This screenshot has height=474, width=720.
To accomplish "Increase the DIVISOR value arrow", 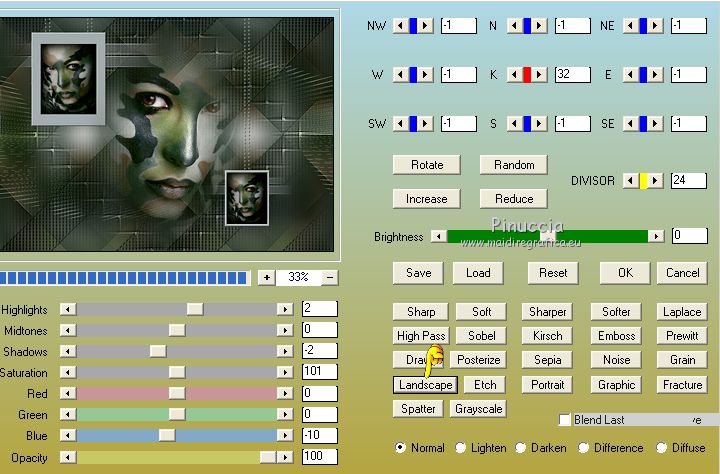I will (x=656, y=181).
